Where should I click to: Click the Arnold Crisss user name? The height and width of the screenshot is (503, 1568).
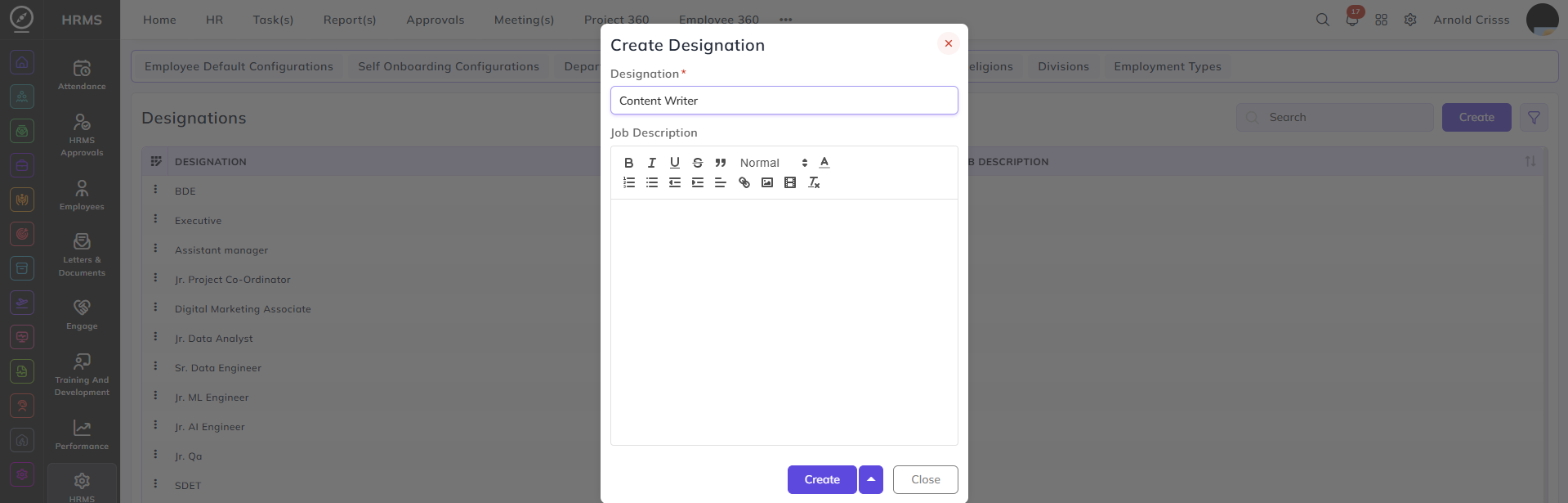[x=1471, y=20]
